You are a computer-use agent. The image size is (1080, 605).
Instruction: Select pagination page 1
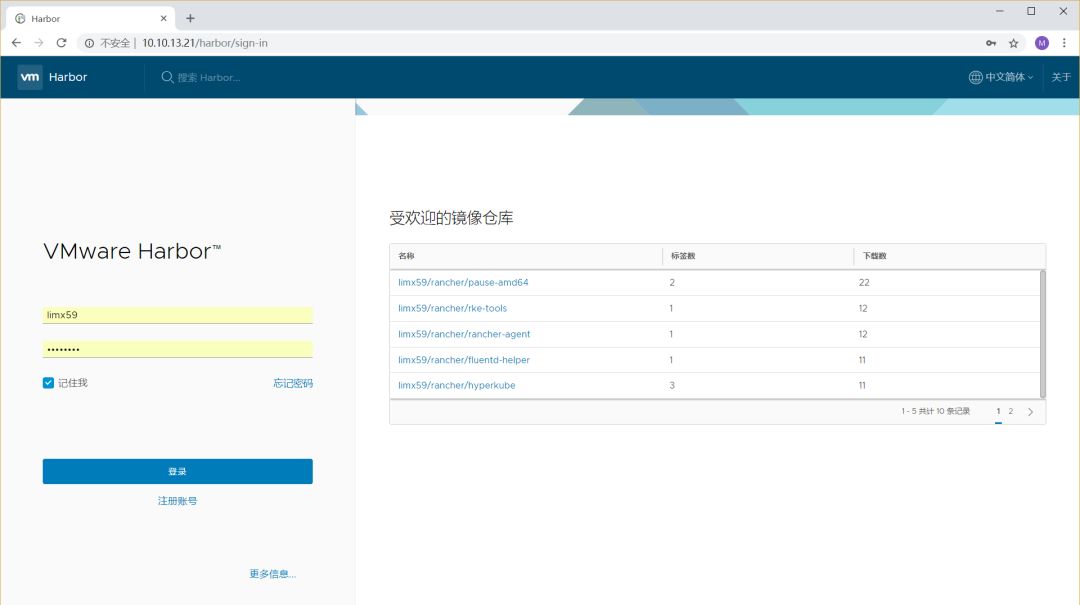[998, 411]
